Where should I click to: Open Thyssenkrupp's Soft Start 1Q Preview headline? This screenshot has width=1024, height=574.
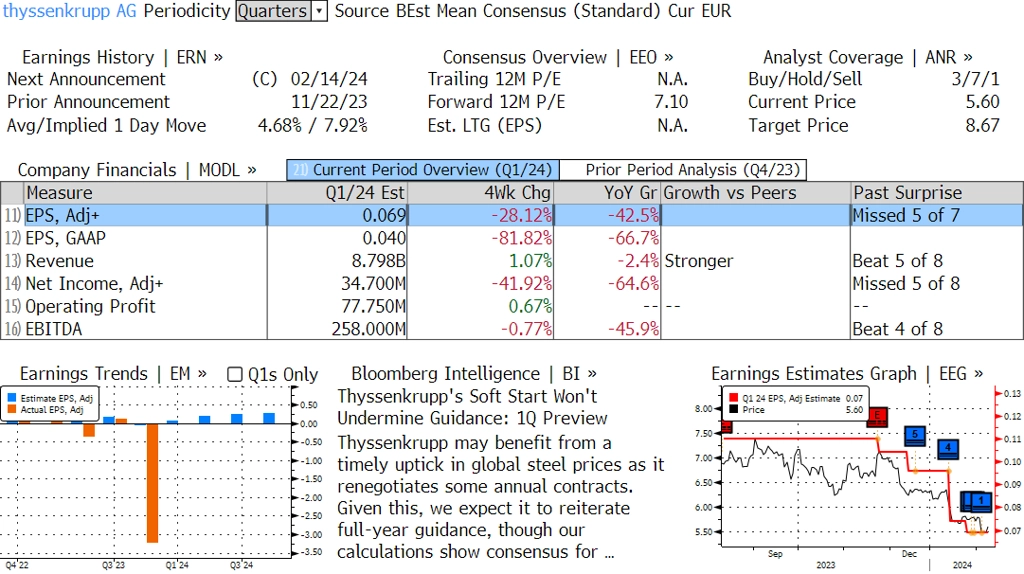[472, 407]
